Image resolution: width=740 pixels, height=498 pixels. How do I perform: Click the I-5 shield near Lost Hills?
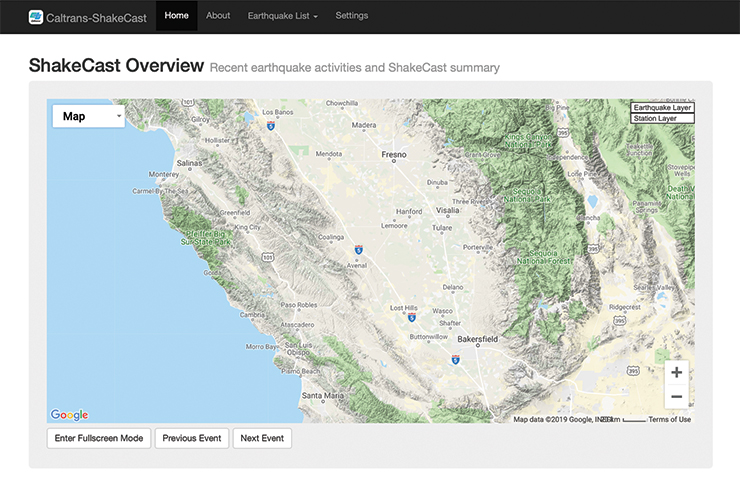pos(412,318)
